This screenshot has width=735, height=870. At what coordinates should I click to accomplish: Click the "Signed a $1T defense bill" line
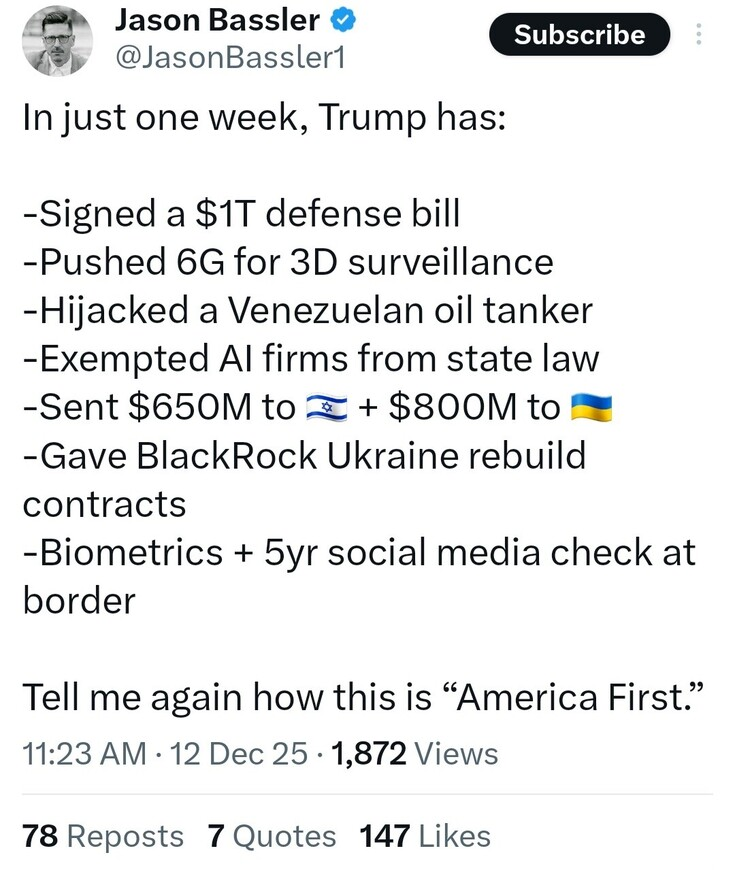pyautogui.click(x=240, y=214)
